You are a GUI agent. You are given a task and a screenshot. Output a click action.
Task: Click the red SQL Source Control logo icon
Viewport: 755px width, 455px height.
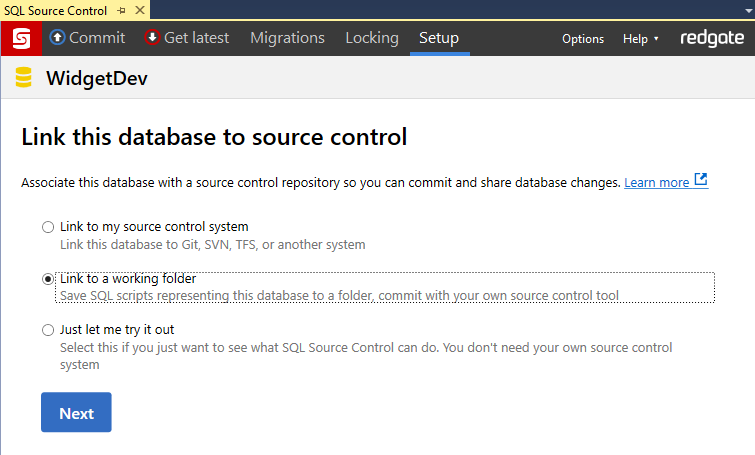[19, 39]
